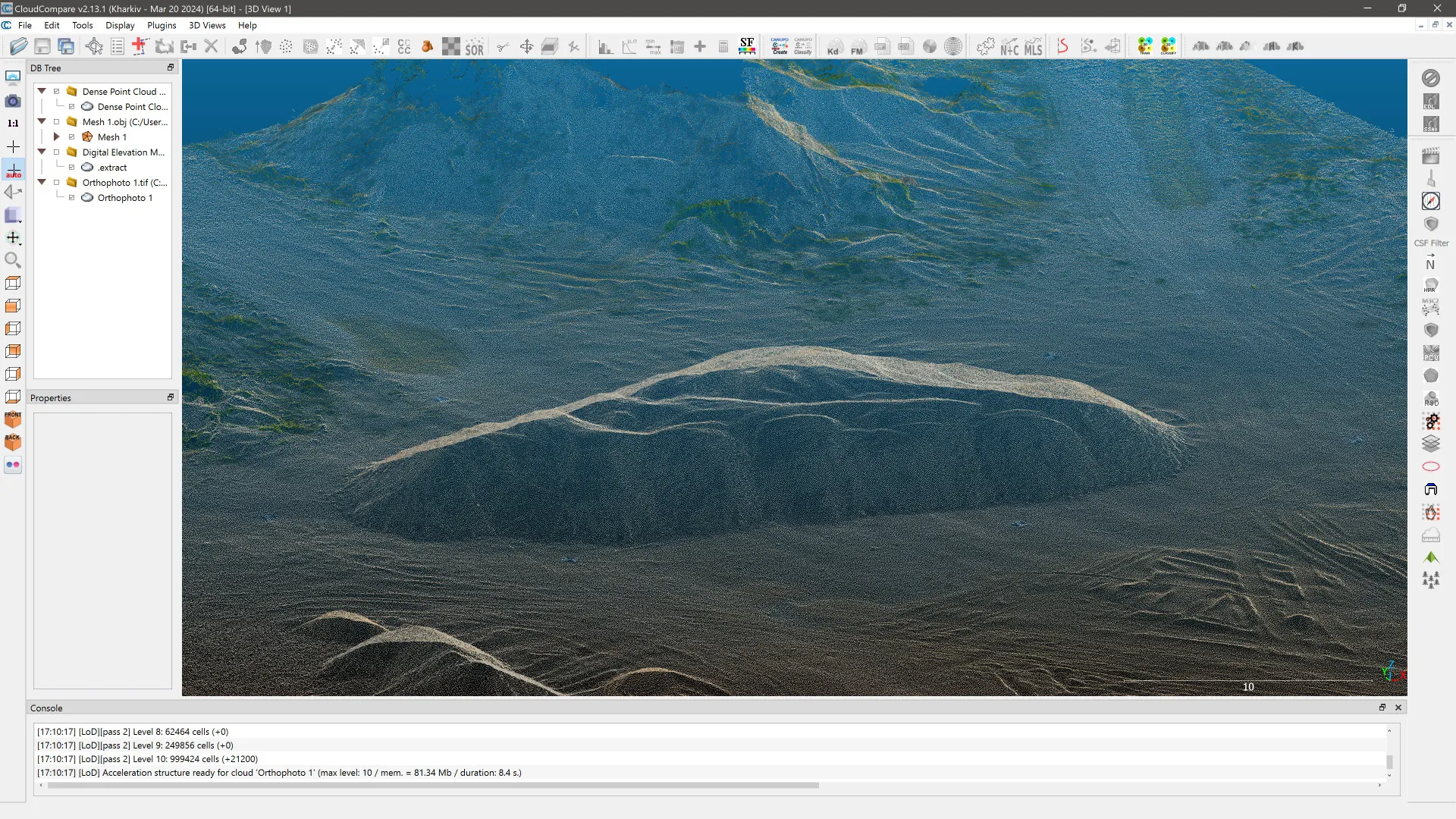Click the N normals plugin icon

pyautogui.click(x=1431, y=262)
